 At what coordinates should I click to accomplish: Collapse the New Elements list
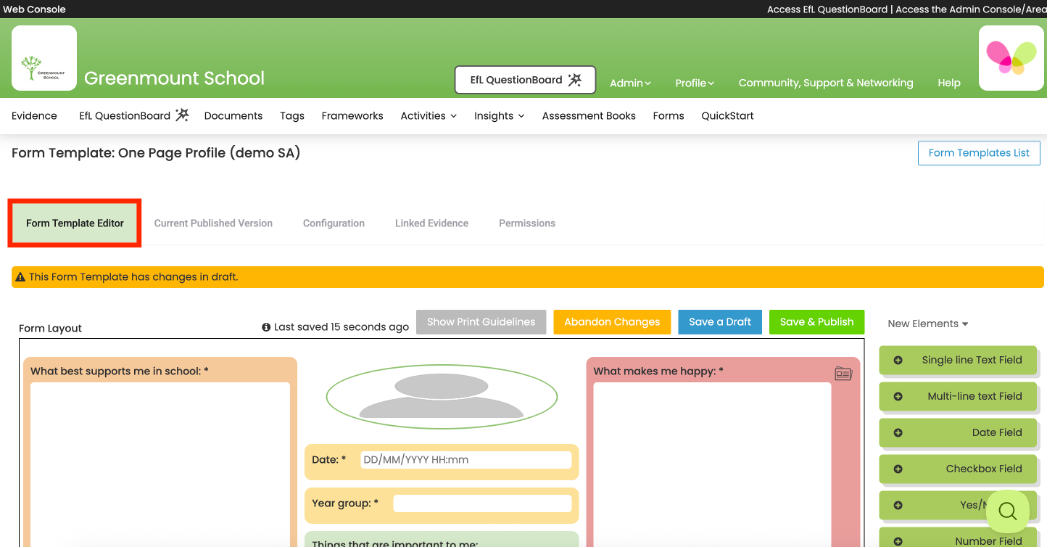coord(928,323)
